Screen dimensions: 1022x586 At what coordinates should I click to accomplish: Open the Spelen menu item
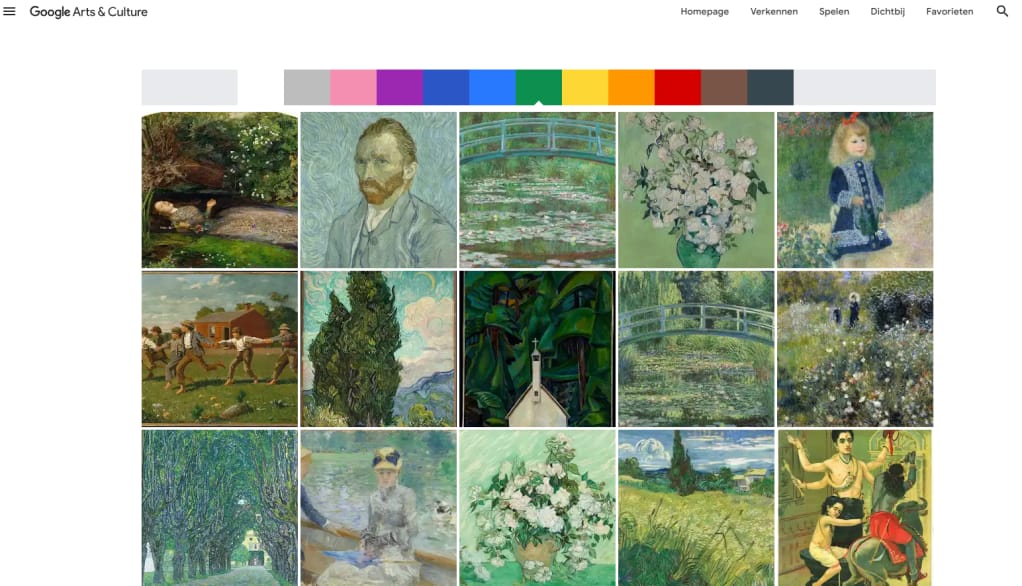(x=834, y=12)
